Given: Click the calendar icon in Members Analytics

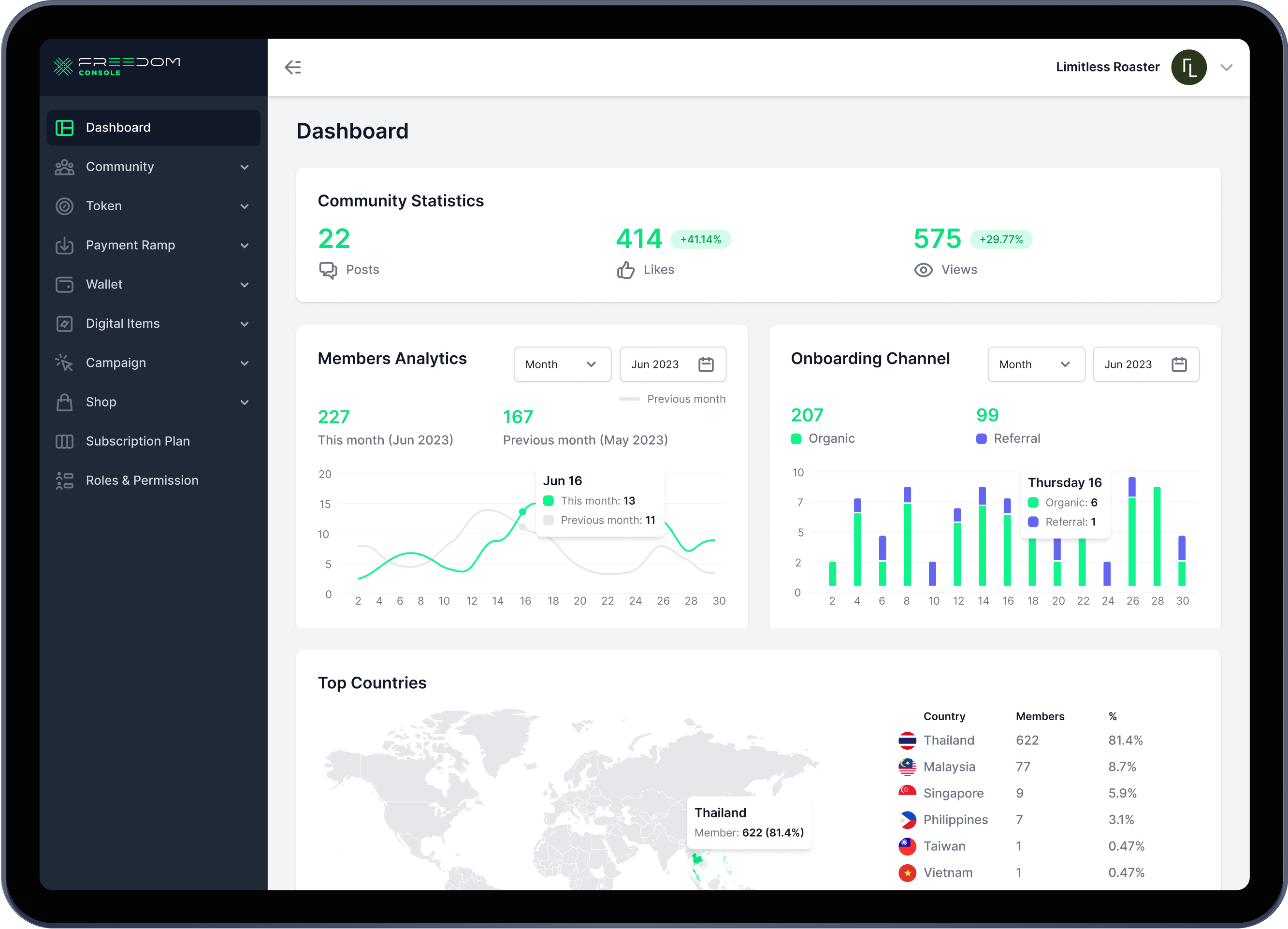Looking at the screenshot, I should tap(705, 364).
